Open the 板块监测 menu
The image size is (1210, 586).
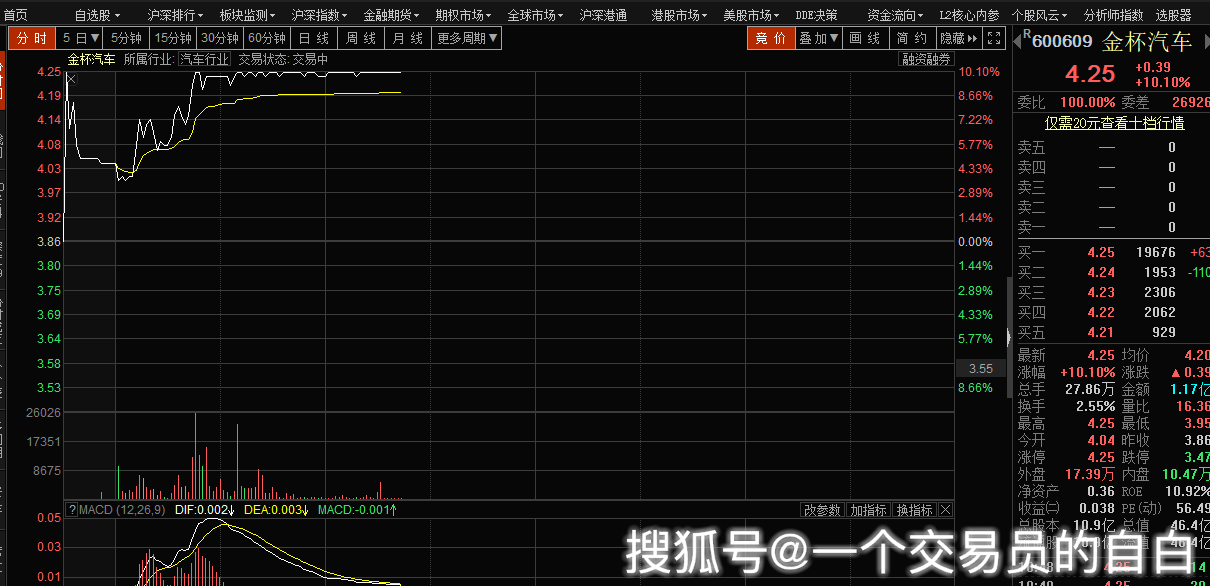[247, 15]
